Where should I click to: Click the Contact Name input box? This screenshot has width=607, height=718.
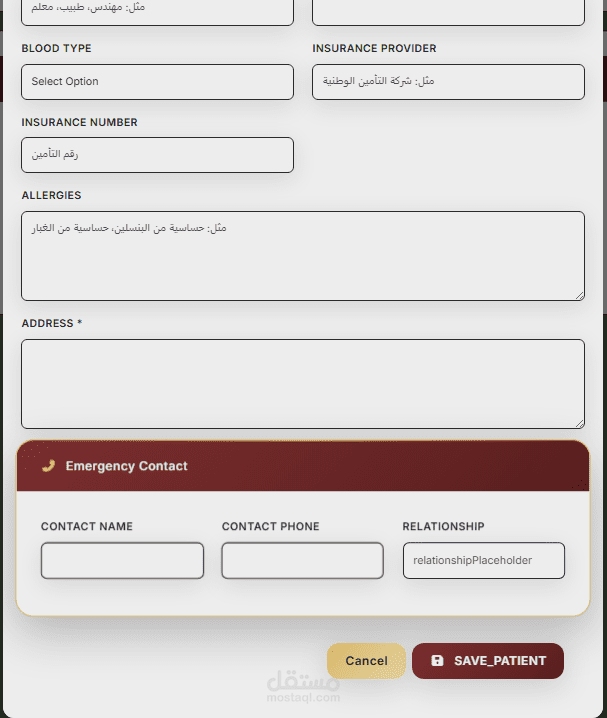pyautogui.click(x=122, y=561)
